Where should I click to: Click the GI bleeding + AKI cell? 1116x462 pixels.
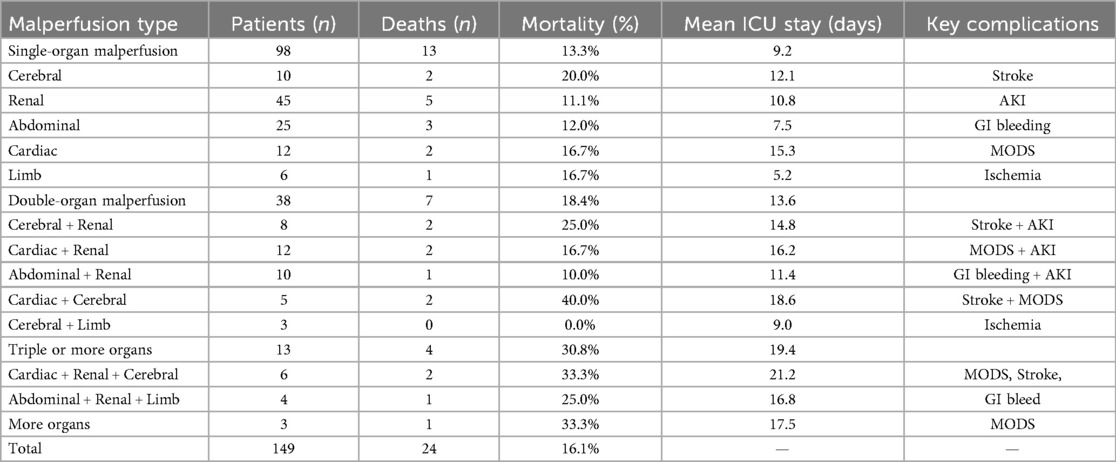tap(1008, 275)
